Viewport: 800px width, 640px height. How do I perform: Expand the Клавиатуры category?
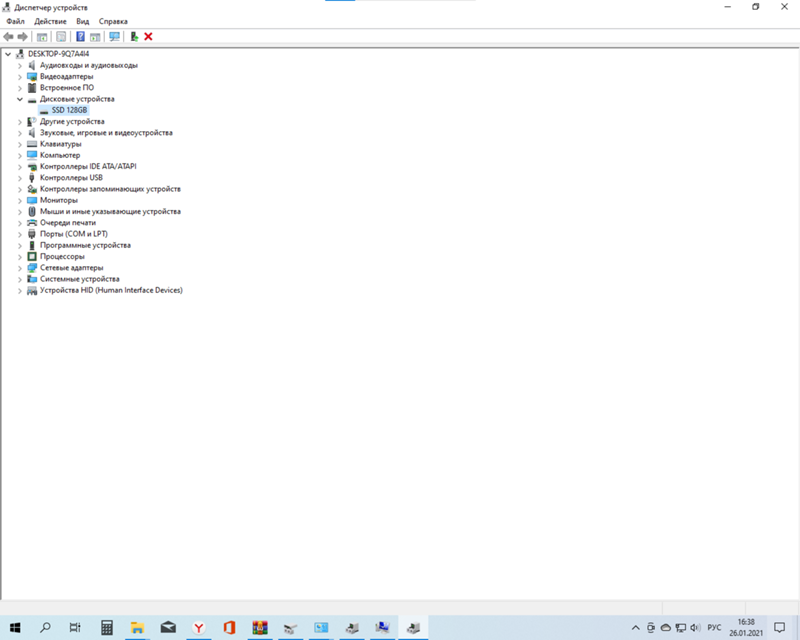(20, 144)
